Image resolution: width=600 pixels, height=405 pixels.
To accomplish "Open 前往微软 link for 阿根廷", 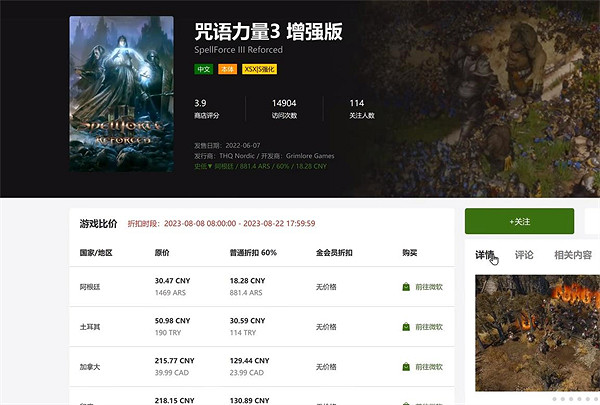I will [x=429, y=287].
